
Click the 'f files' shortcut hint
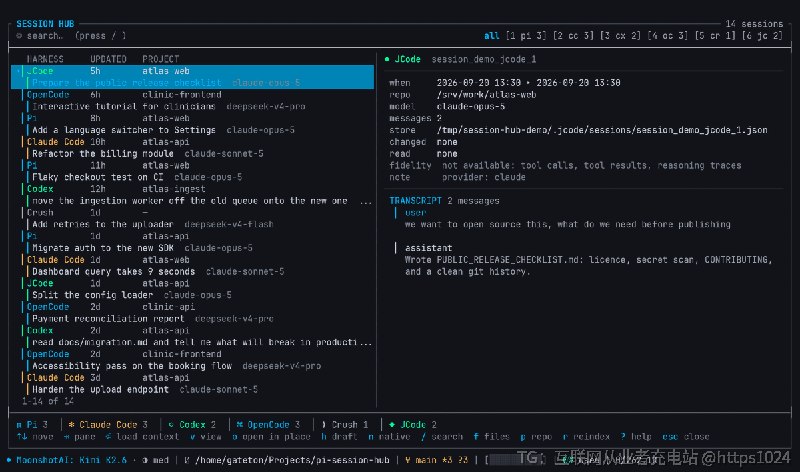(x=491, y=437)
